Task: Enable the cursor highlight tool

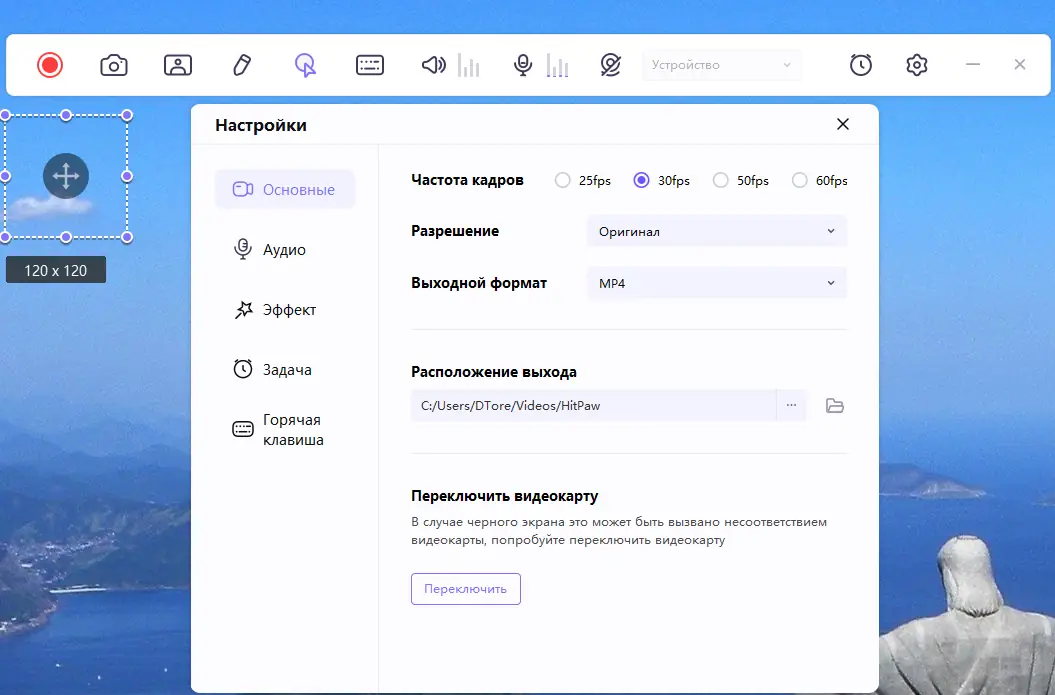Action: coord(305,64)
